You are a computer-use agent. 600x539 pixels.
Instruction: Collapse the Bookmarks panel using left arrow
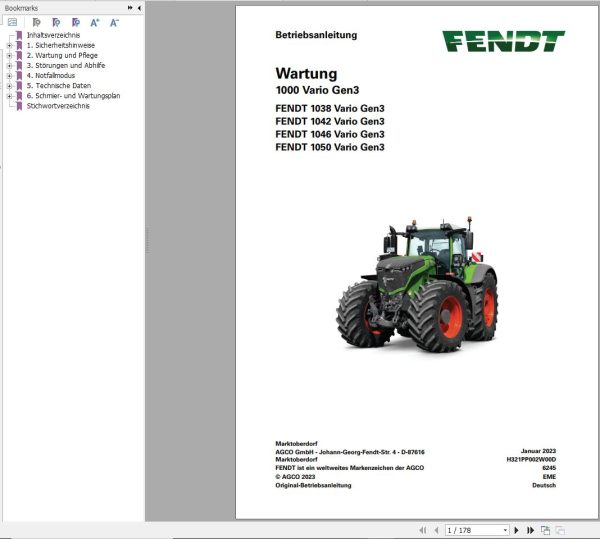pos(139,8)
